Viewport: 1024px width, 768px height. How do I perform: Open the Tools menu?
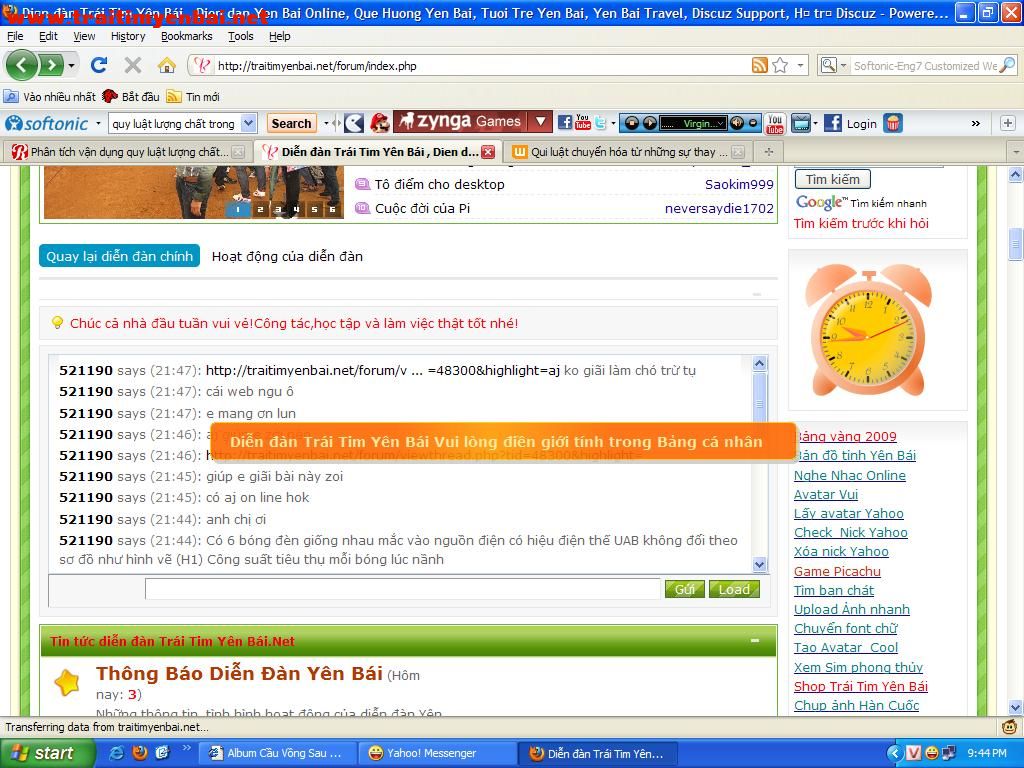click(x=240, y=37)
